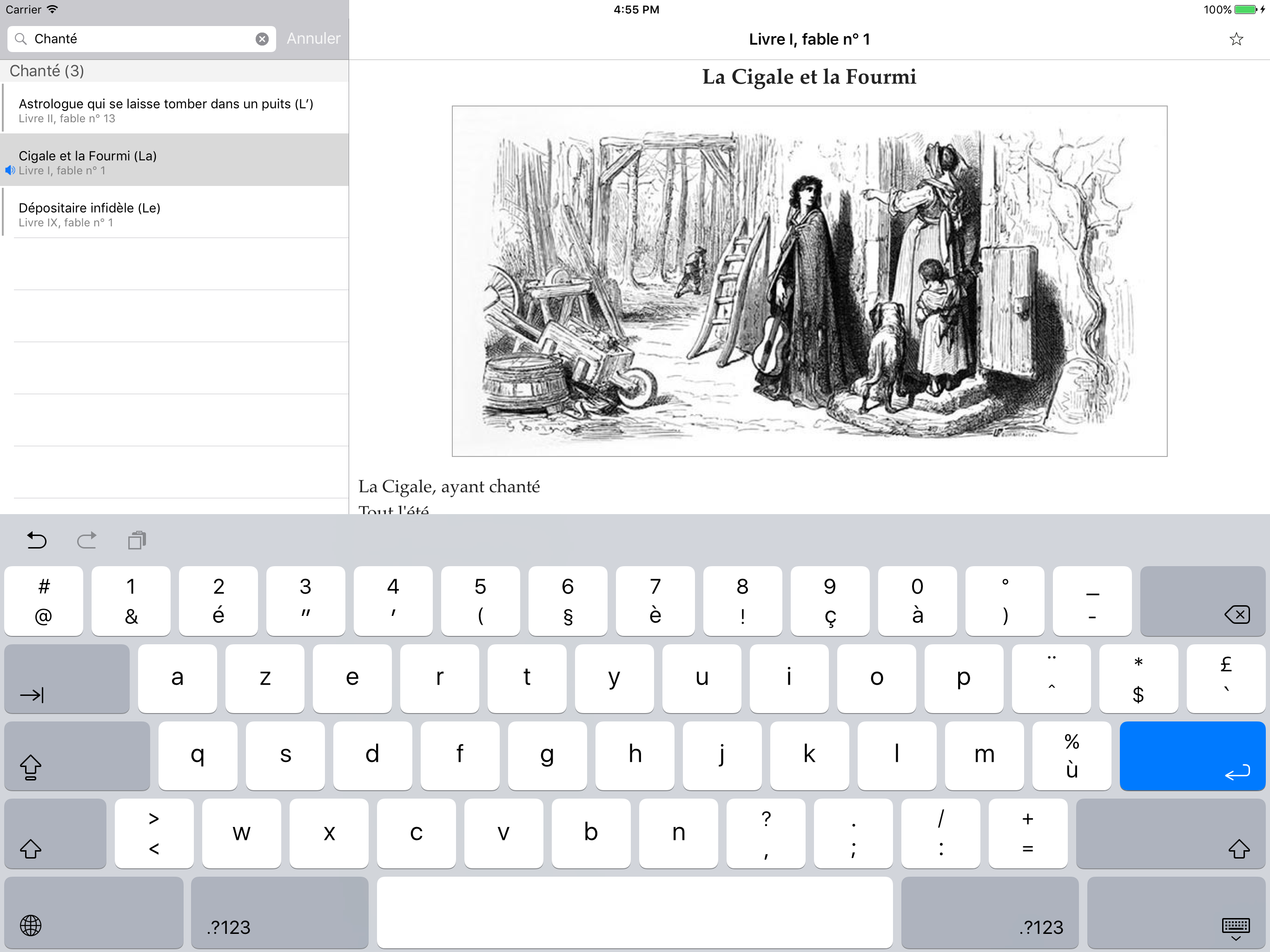Tap the letter z key
Screen dimensions: 1270x952
coord(265,679)
